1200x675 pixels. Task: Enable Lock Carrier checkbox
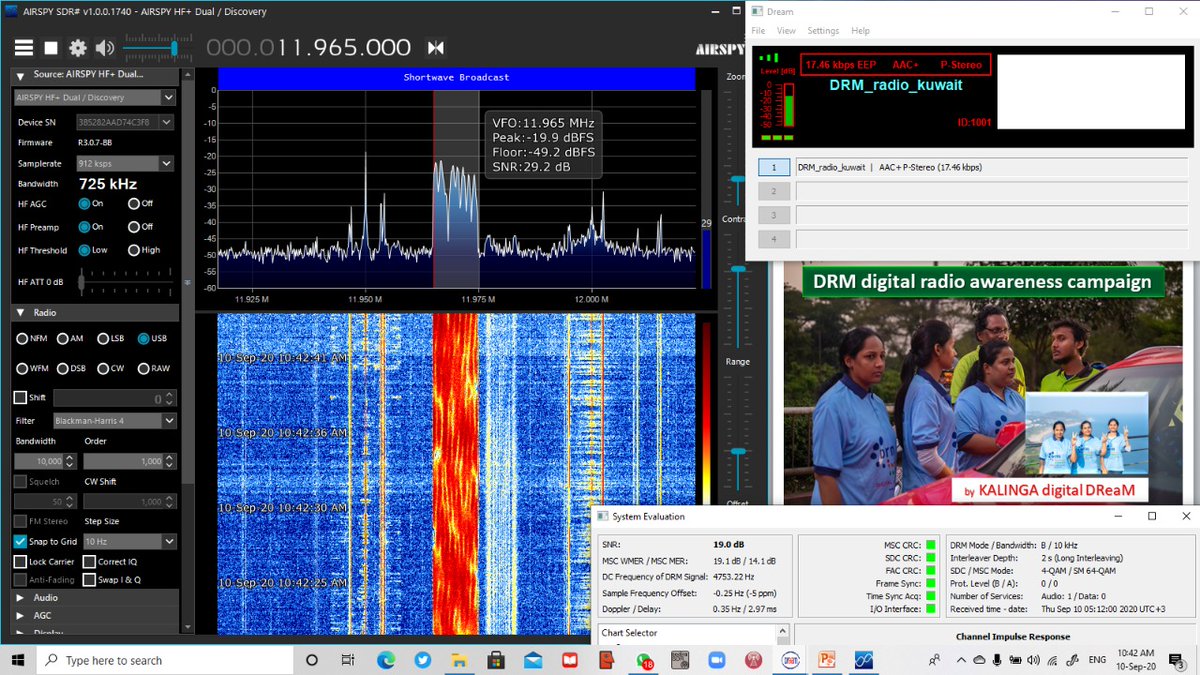20,562
